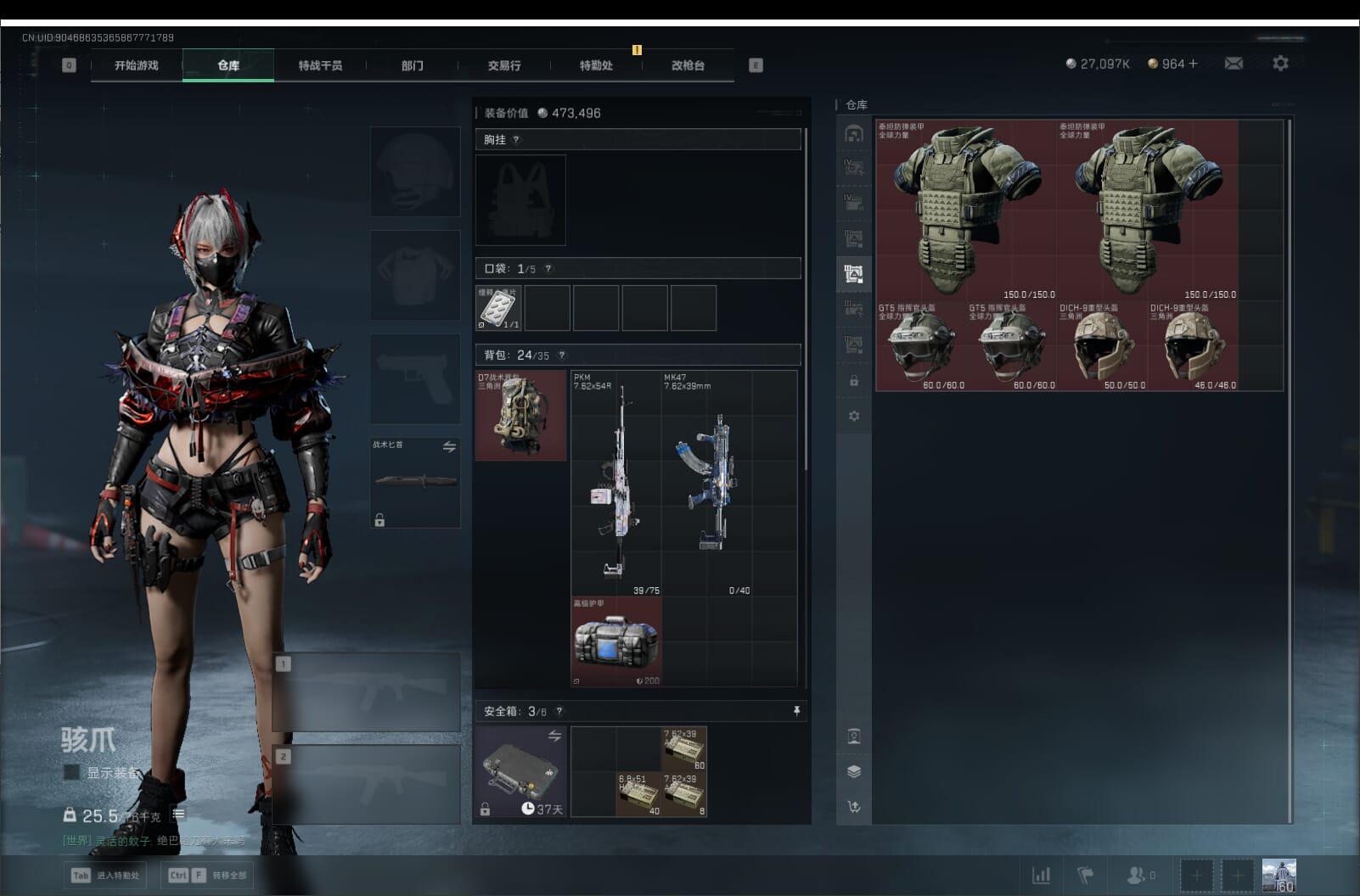Open the top-bar settings gear
The width and height of the screenshot is (1360, 896).
click(1280, 64)
